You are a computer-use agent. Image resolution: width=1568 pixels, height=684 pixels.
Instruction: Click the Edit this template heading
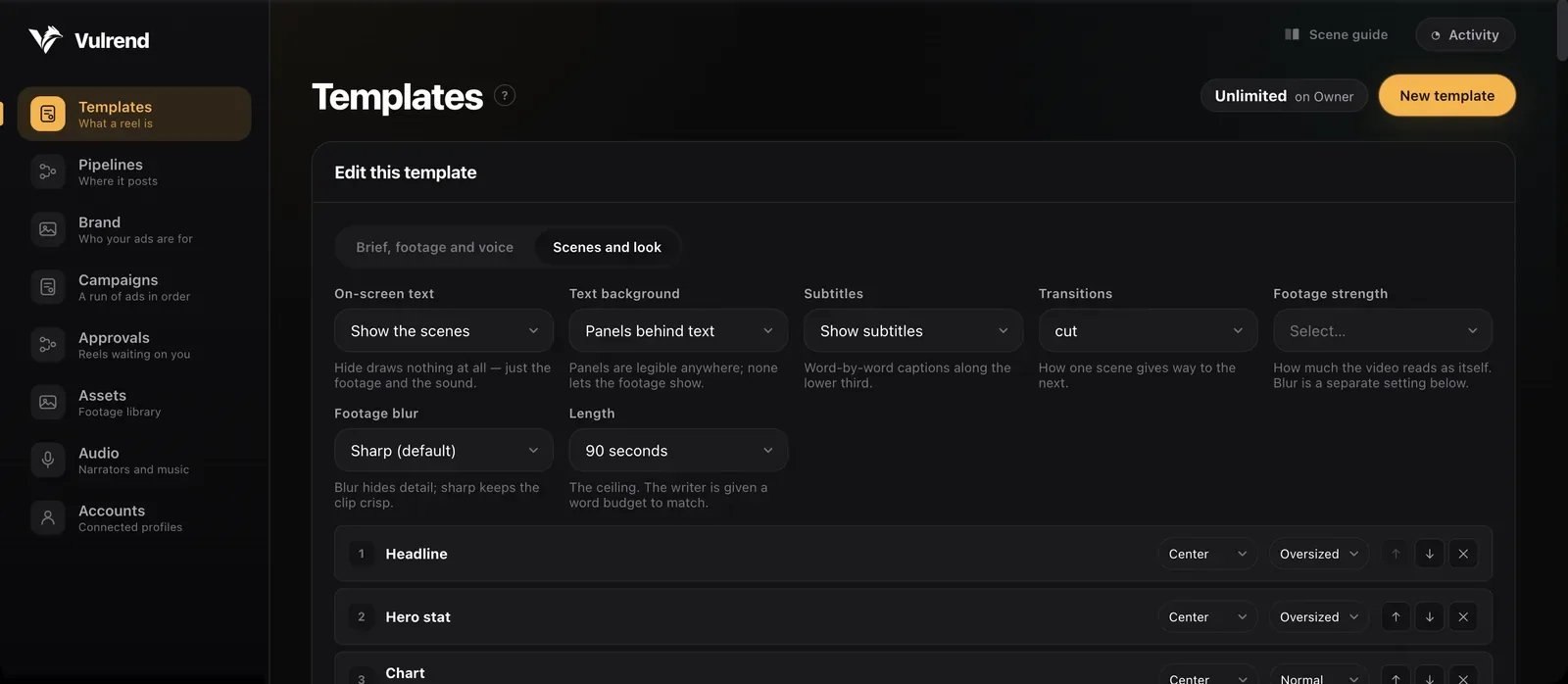406,172
